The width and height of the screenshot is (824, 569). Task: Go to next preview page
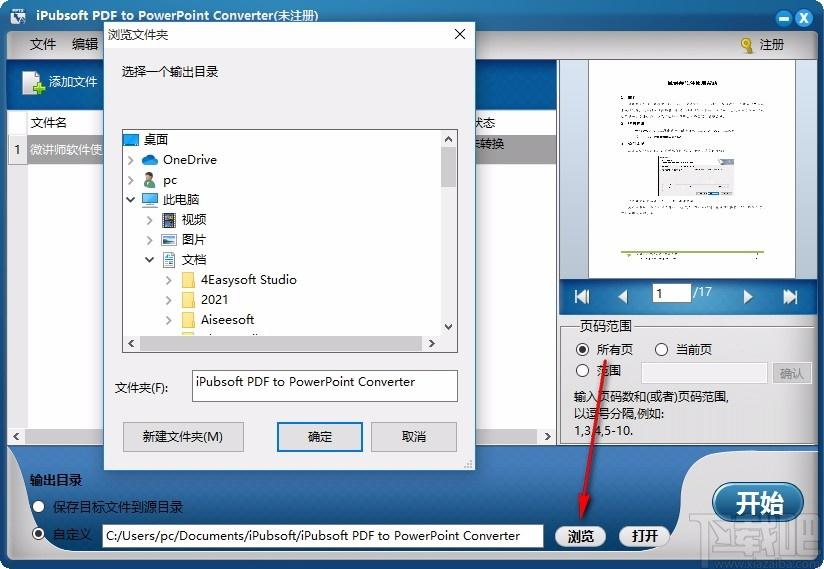pyautogui.click(x=748, y=297)
